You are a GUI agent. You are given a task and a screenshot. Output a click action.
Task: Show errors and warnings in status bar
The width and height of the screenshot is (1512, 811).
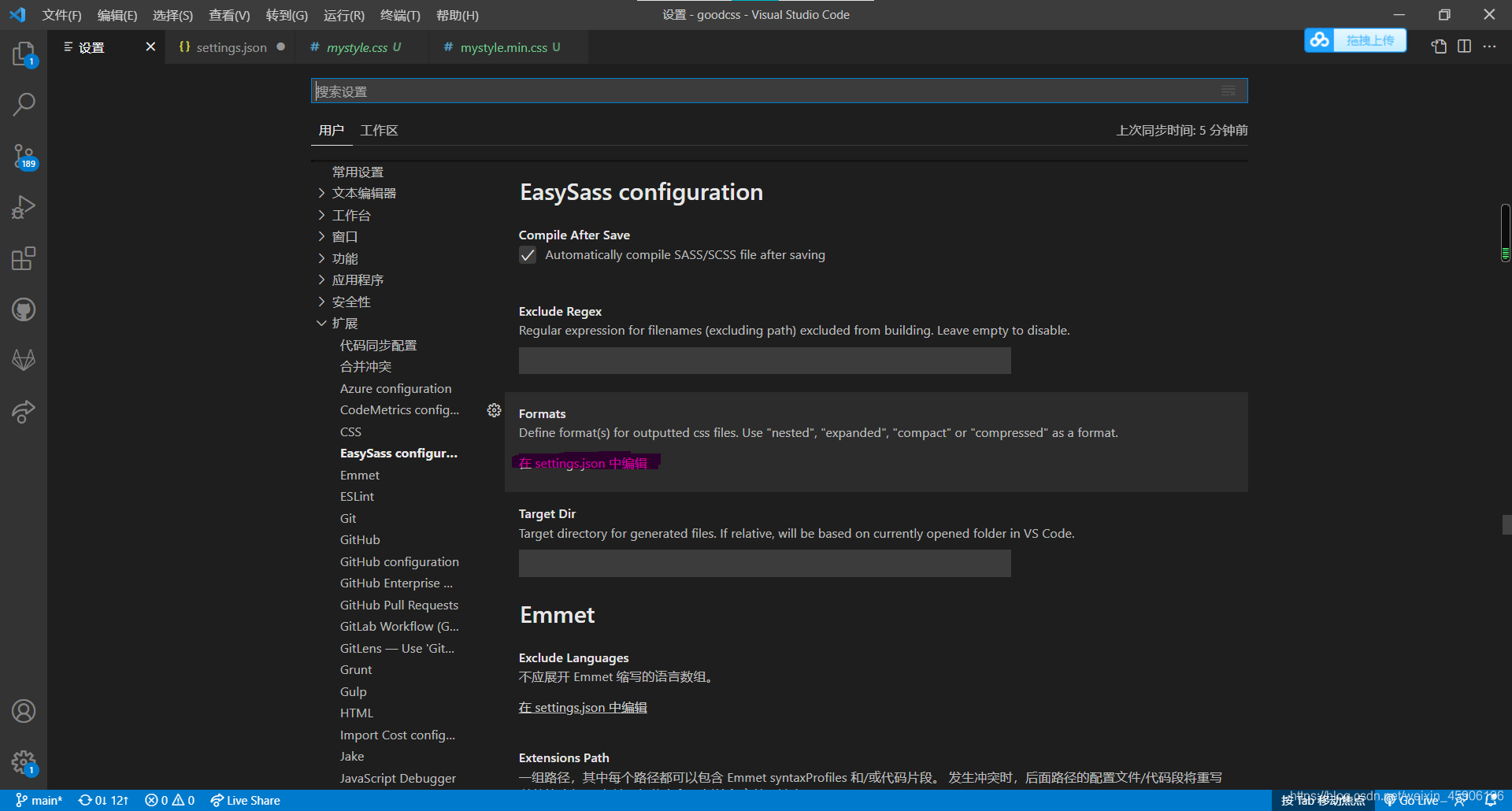click(169, 800)
